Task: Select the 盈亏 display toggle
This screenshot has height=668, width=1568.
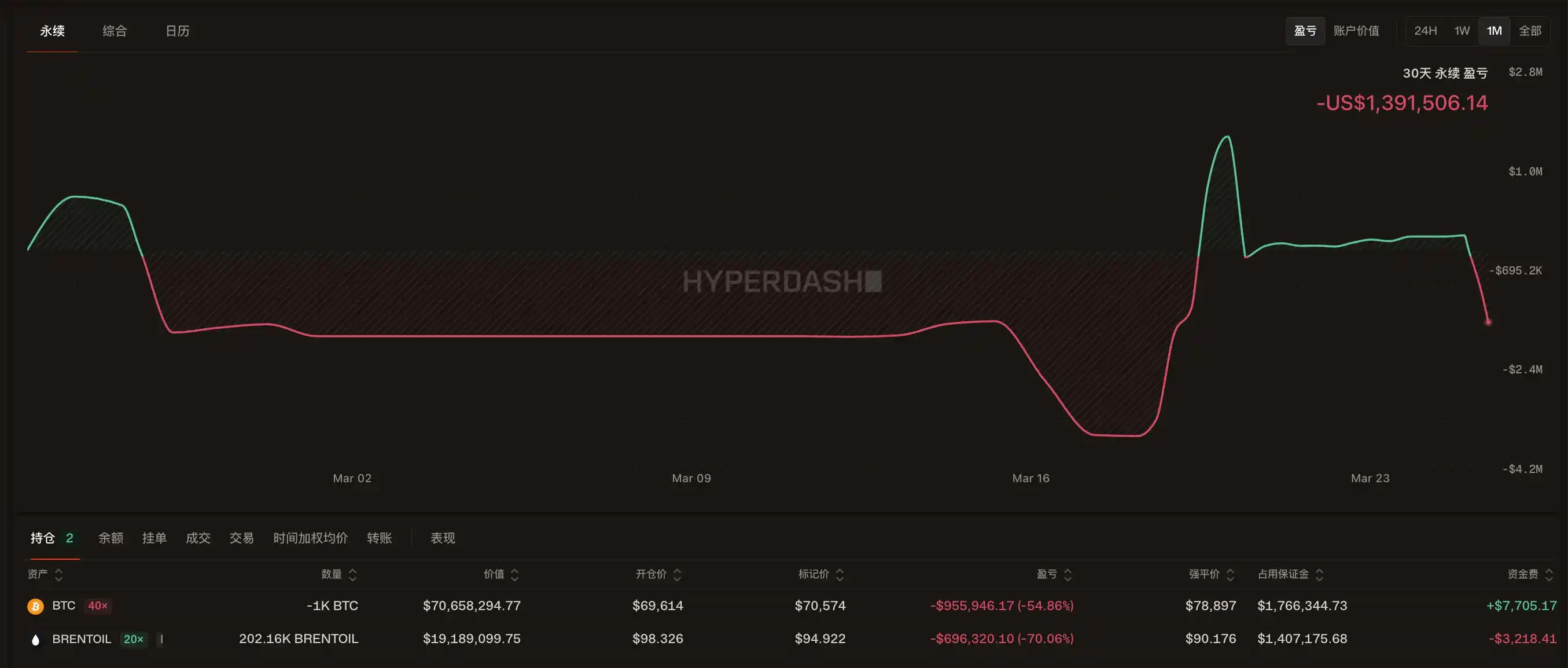Action: (x=1304, y=31)
